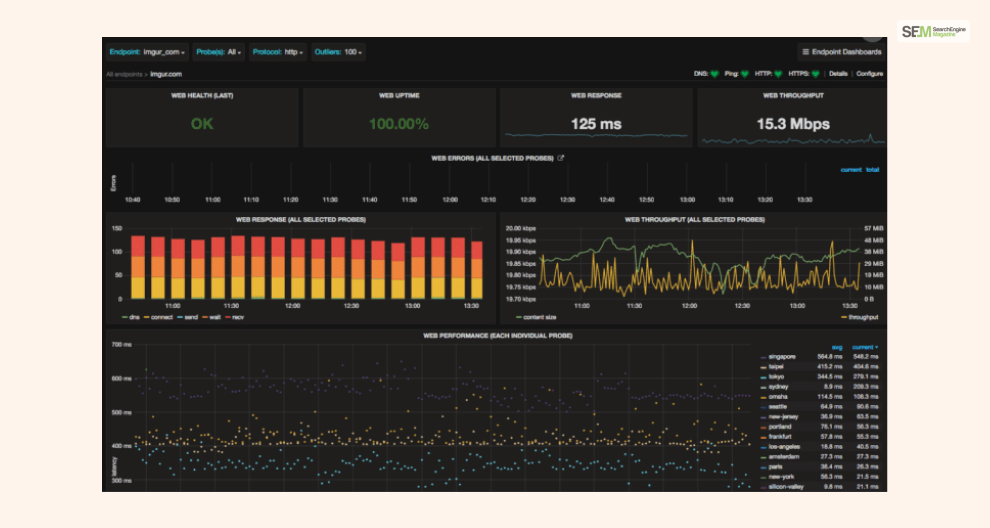Image resolution: width=990 pixels, height=528 pixels.
Task: Click the imgur.com breadcrumb
Action: click(166, 74)
